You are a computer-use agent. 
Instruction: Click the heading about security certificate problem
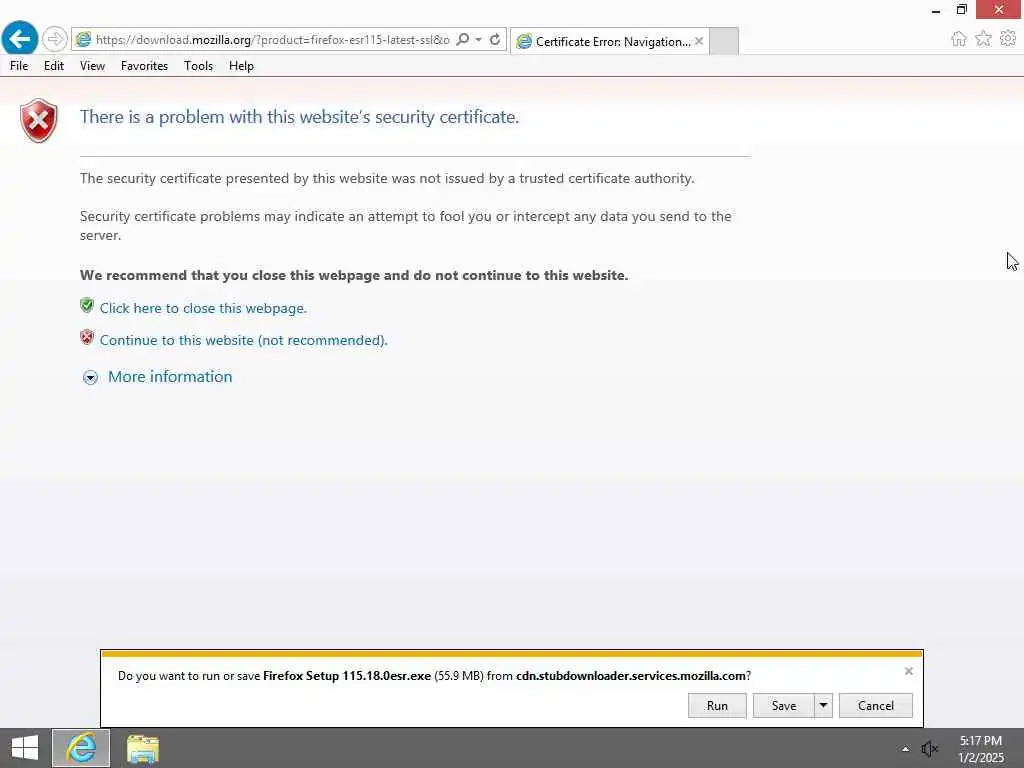(x=299, y=117)
